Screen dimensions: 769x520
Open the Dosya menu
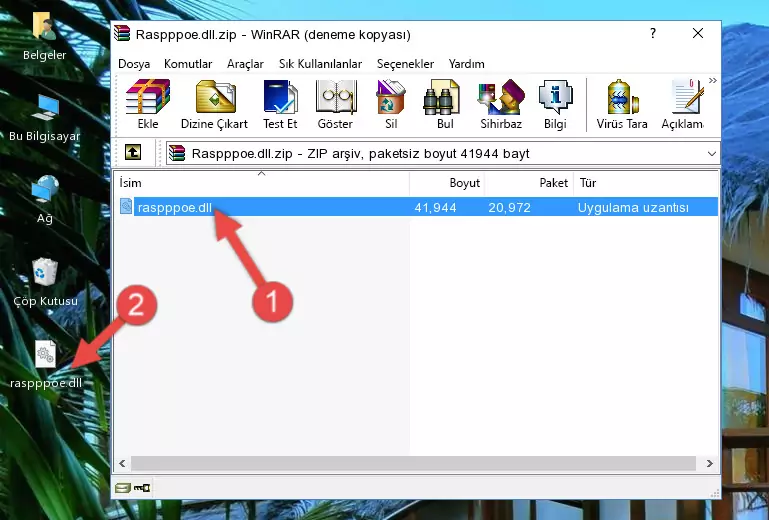[x=134, y=64]
